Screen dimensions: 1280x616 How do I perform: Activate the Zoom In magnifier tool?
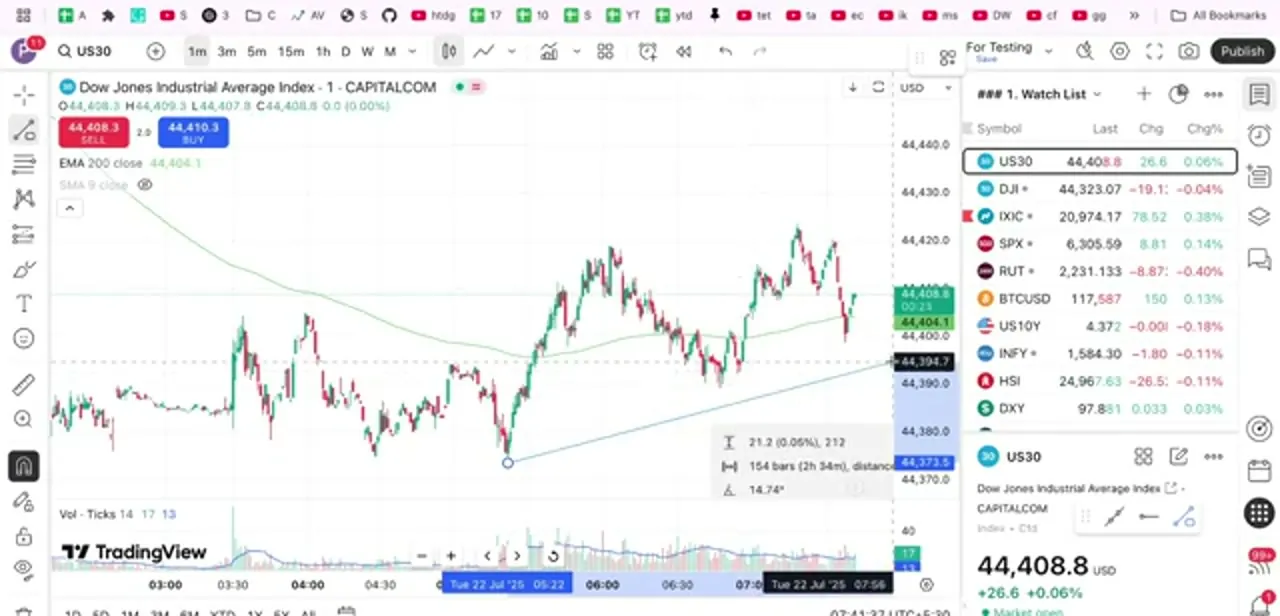pyautogui.click(x=24, y=419)
